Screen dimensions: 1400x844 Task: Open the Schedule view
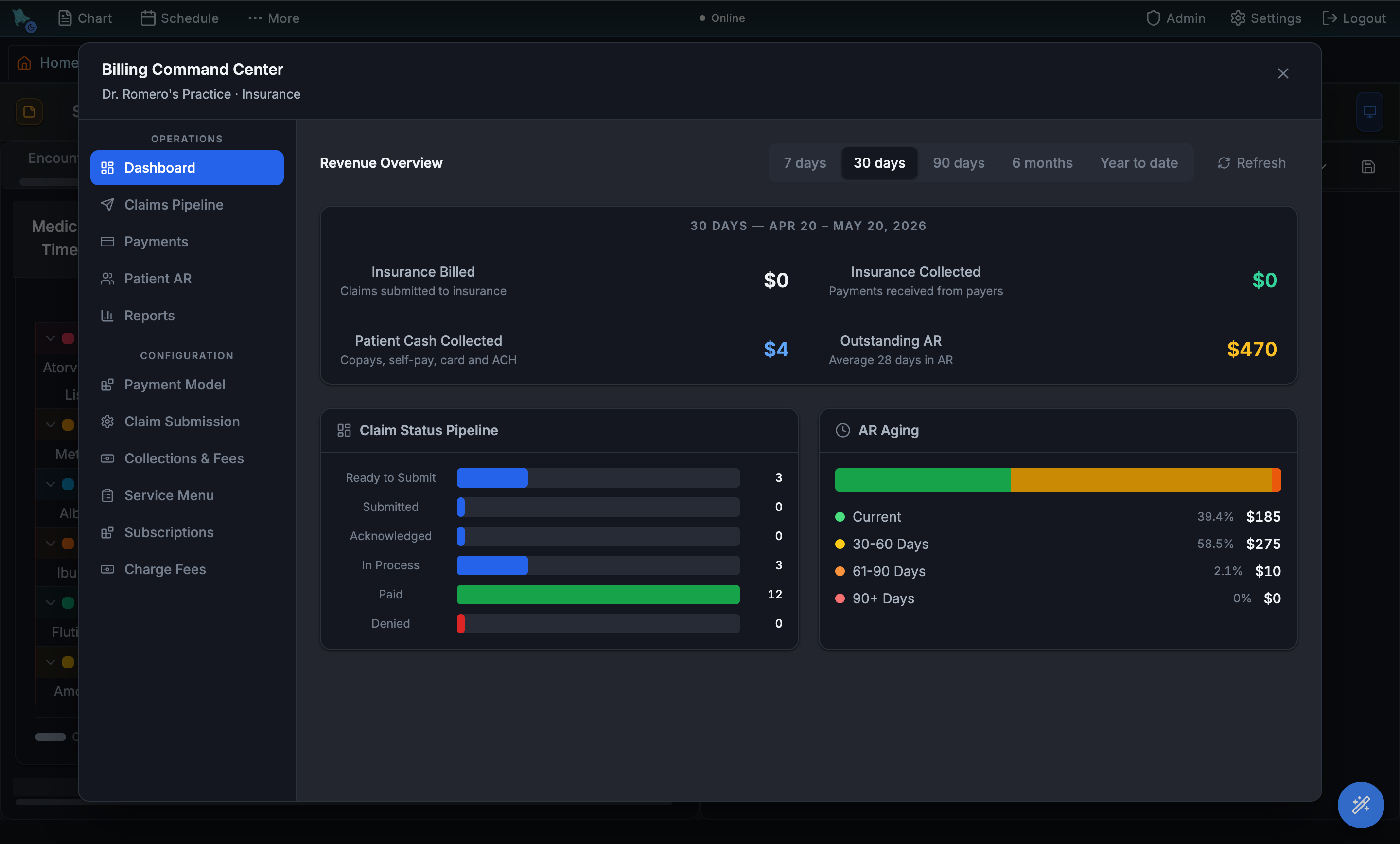coord(179,18)
